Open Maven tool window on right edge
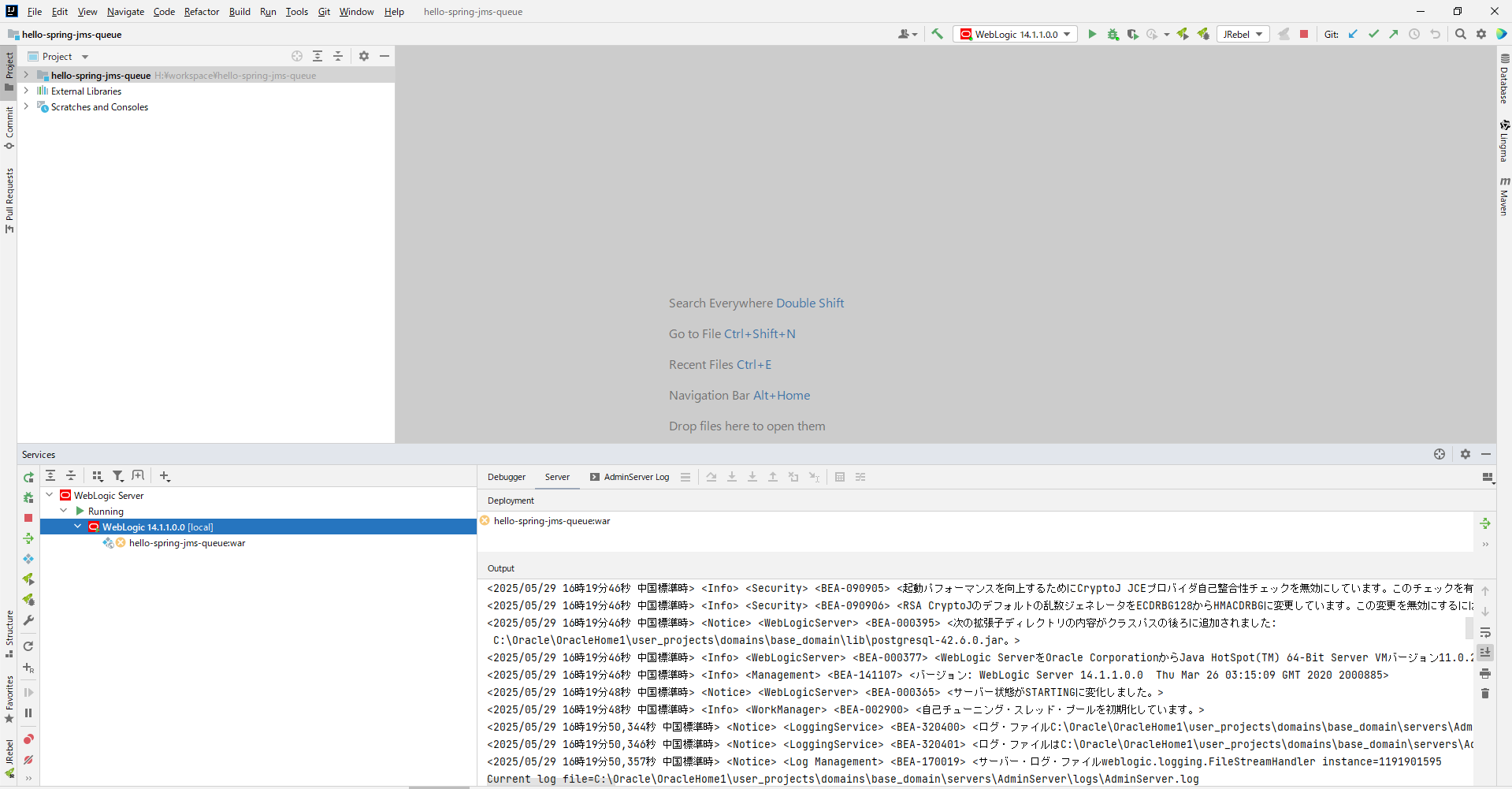The width and height of the screenshot is (1512, 789). coord(1504,197)
